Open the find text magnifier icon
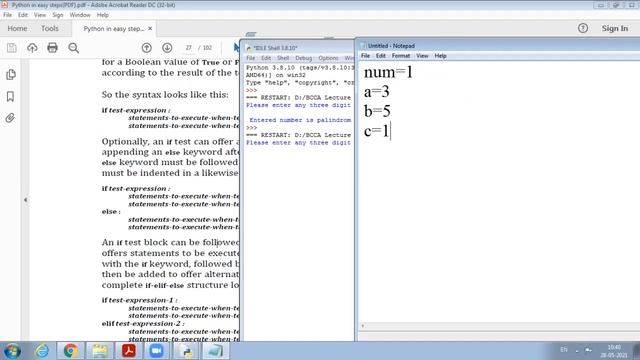Screen dimensions: 640x360 pos(73,48)
